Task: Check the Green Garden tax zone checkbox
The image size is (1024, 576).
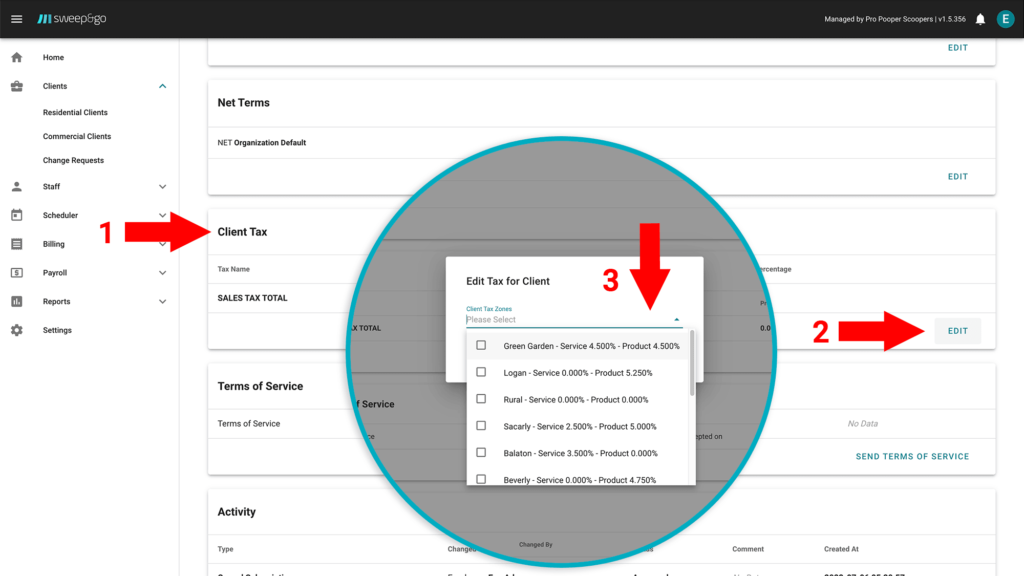Action: coord(481,345)
